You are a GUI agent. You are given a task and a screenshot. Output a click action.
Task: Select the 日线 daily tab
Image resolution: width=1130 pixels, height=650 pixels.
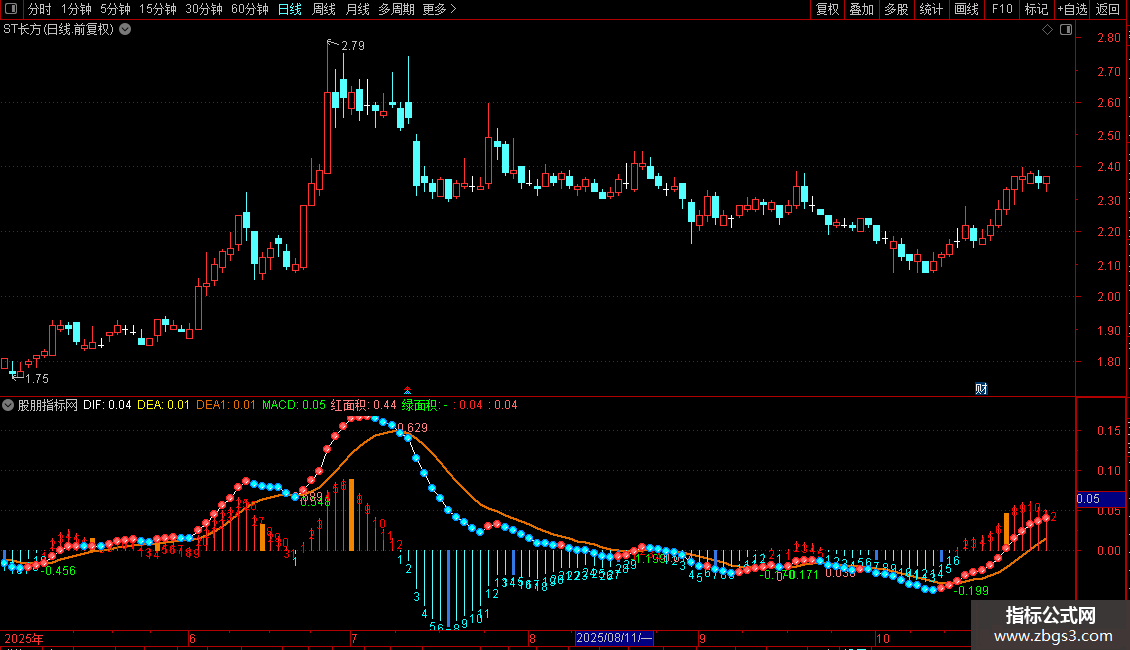coord(290,9)
